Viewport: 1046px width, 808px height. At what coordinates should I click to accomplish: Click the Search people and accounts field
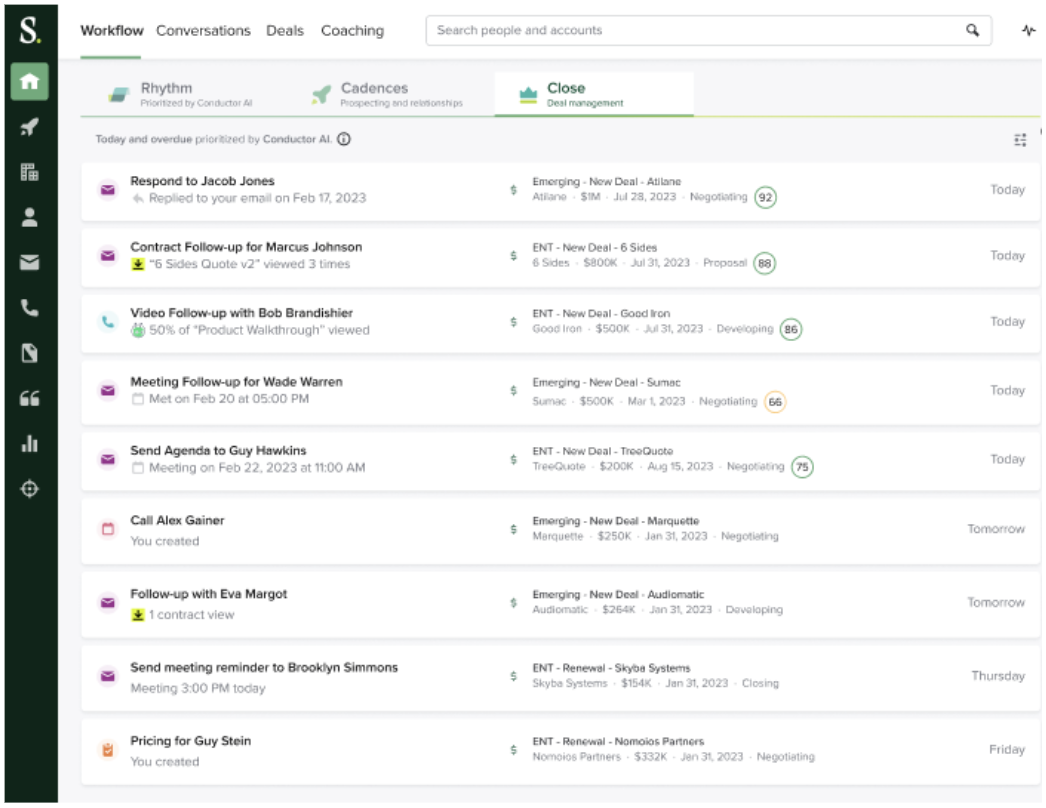(x=695, y=30)
